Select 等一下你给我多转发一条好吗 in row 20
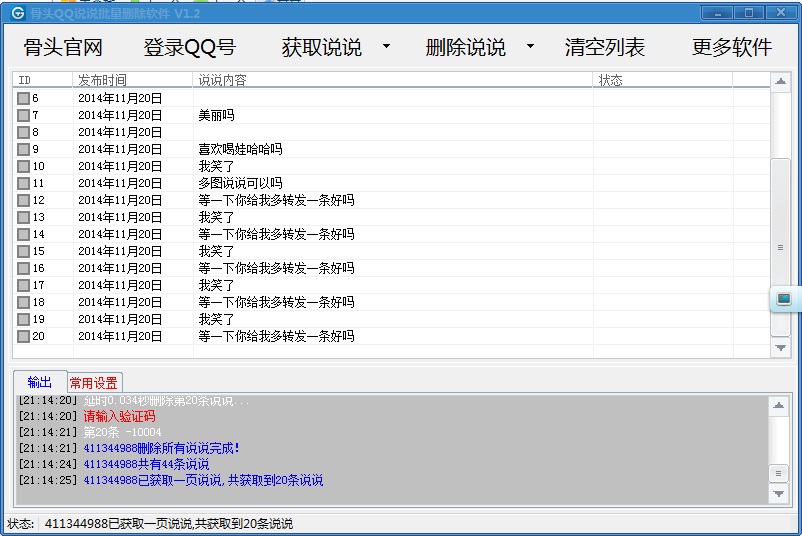Screen dimensions: 802x536 (276, 337)
